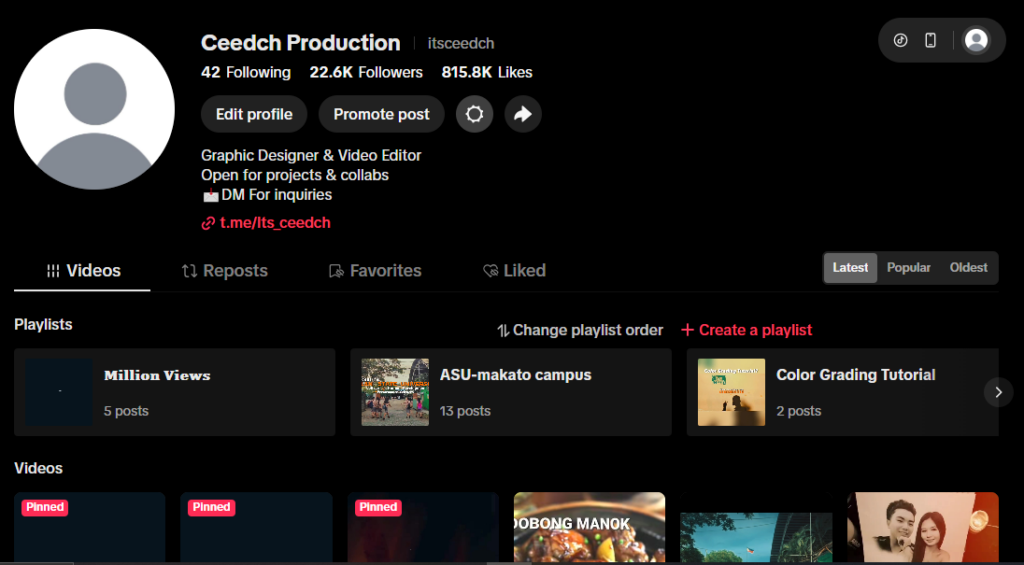Sort videos by Oldest
The height and width of the screenshot is (565, 1024).
point(968,268)
